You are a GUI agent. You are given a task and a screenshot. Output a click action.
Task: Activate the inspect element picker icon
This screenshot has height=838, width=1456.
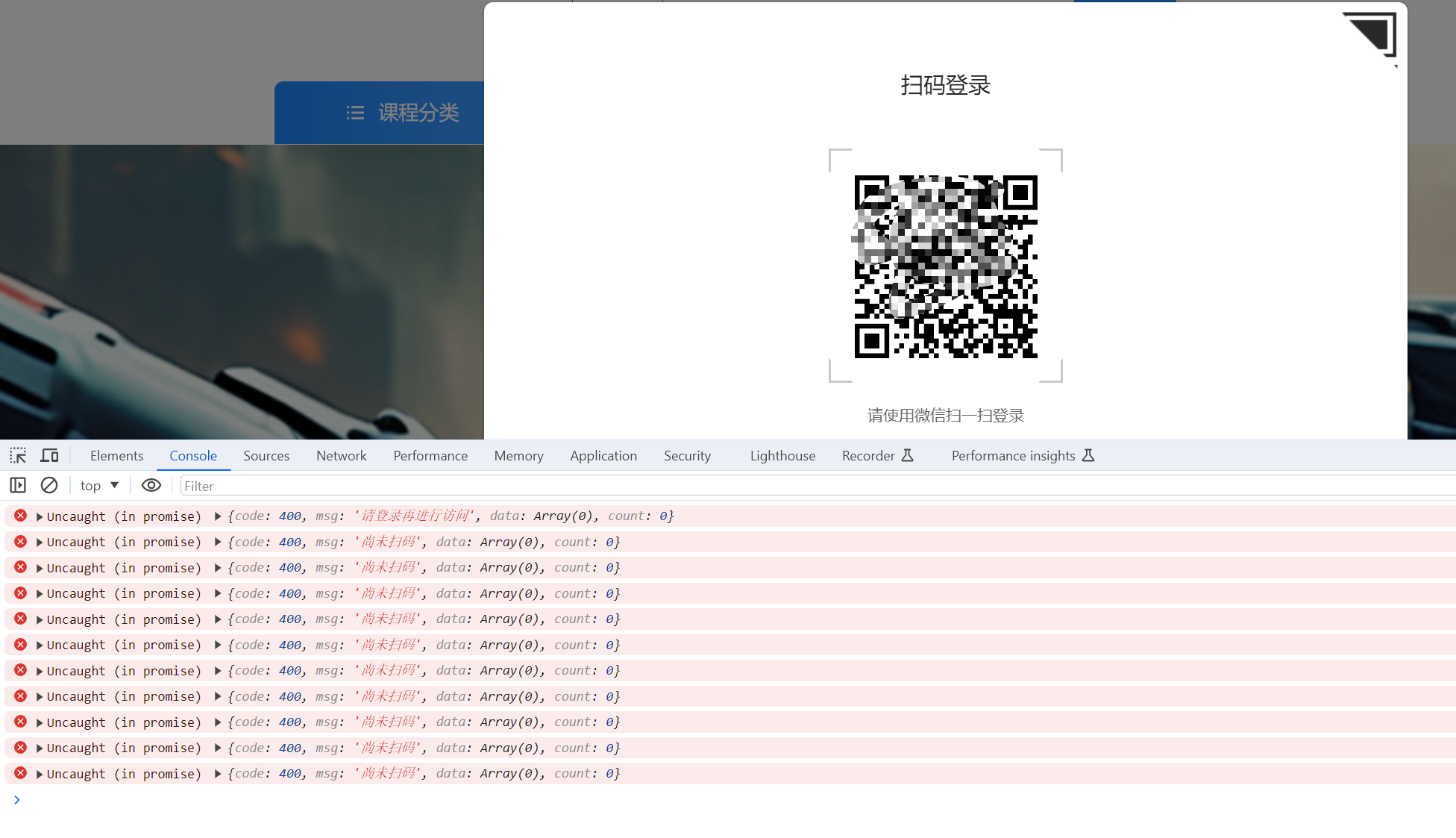point(18,455)
